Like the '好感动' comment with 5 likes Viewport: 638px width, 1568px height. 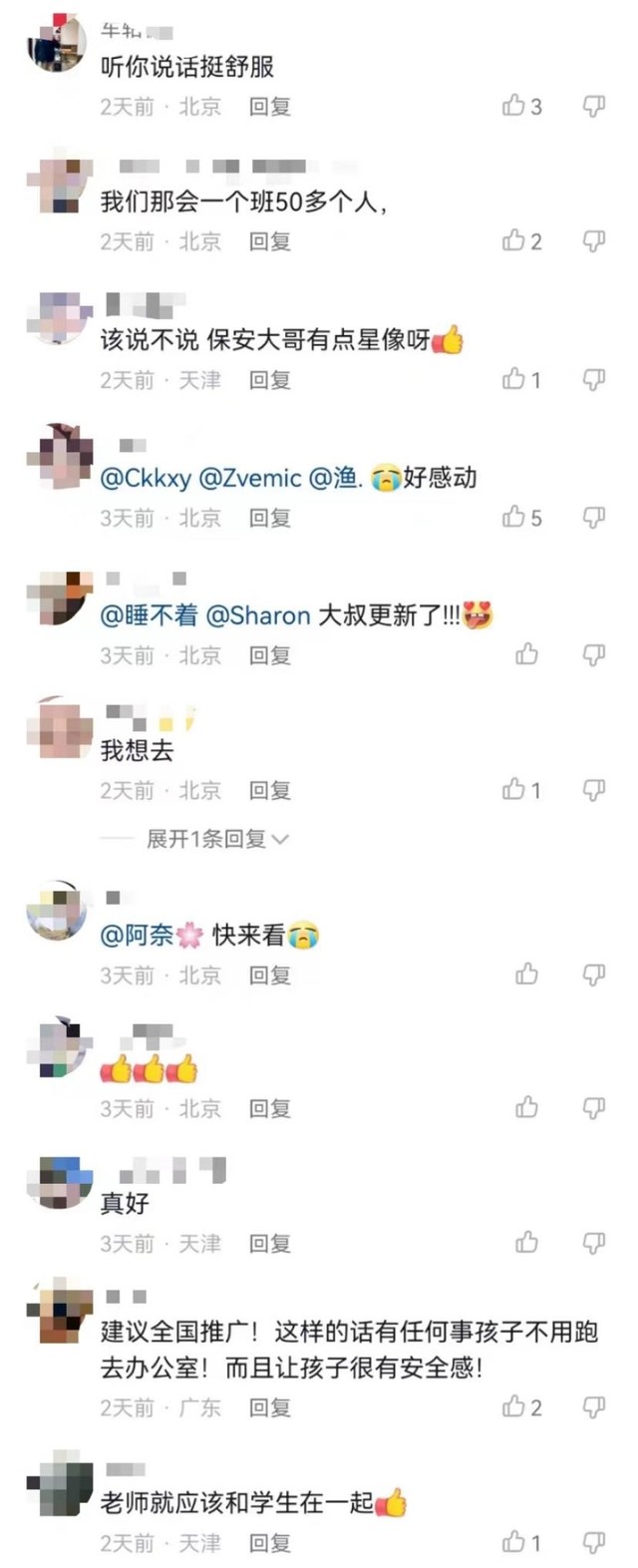click(x=514, y=517)
